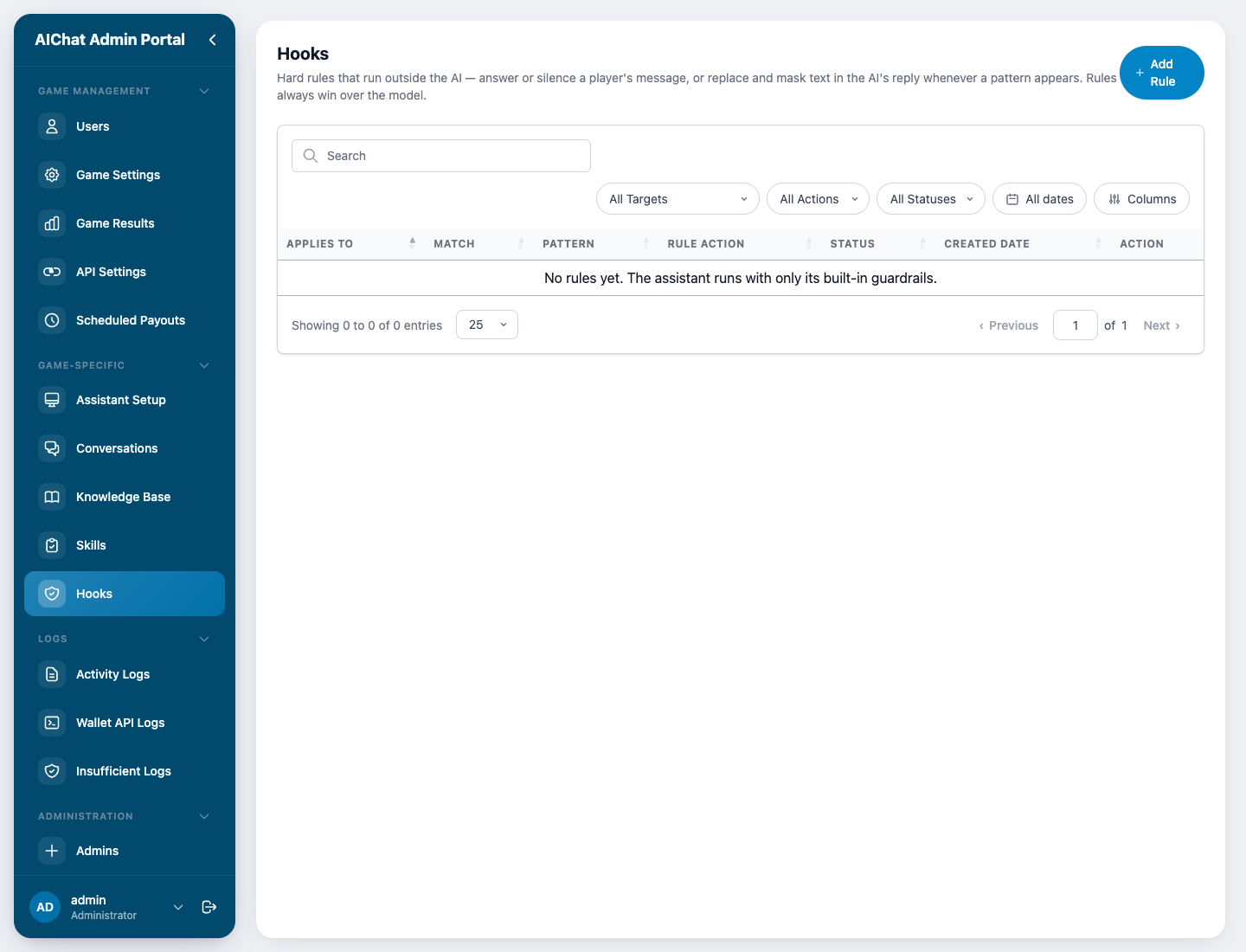This screenshot has height=952, width=1246.
Task: Click the Users person icon
Action: pos(52,126)
